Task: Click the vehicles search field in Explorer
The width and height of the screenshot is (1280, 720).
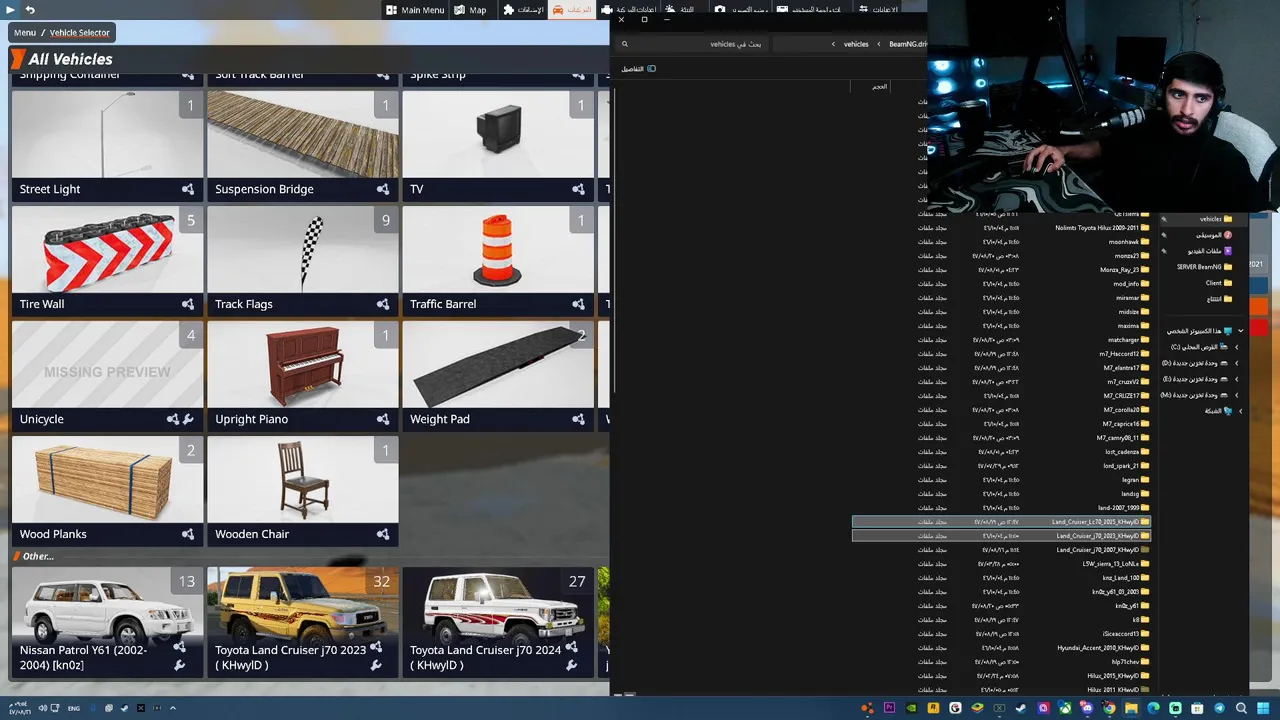Action: point(690,44)
